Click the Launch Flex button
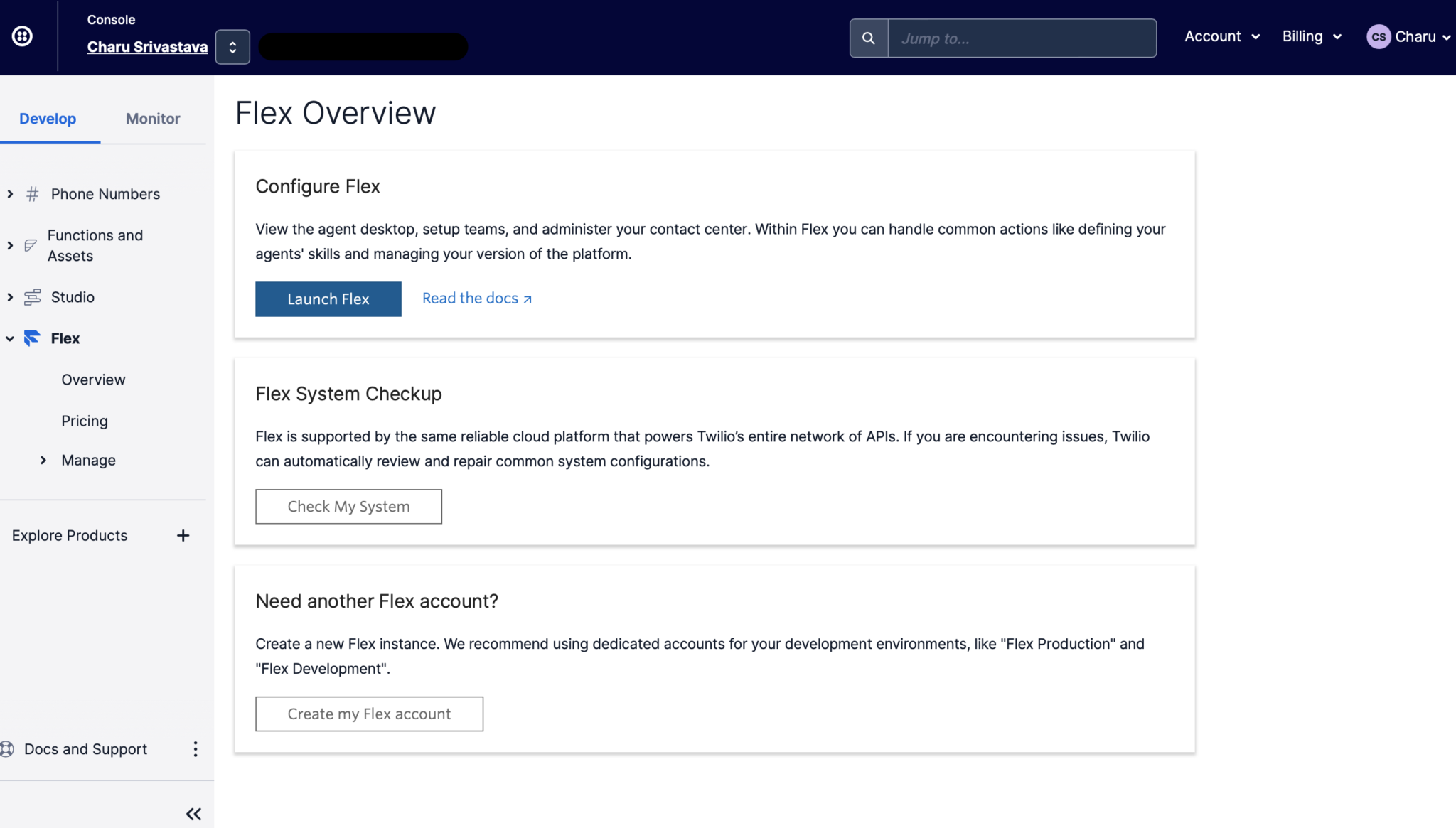 point(327,299)
